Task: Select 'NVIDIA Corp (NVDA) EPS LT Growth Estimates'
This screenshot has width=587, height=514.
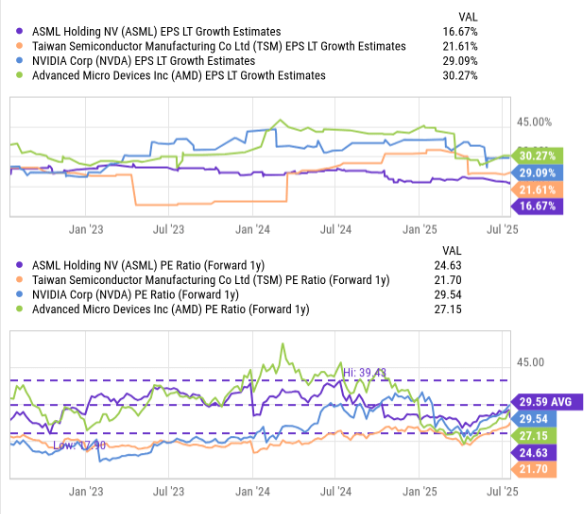Action: 143,61
